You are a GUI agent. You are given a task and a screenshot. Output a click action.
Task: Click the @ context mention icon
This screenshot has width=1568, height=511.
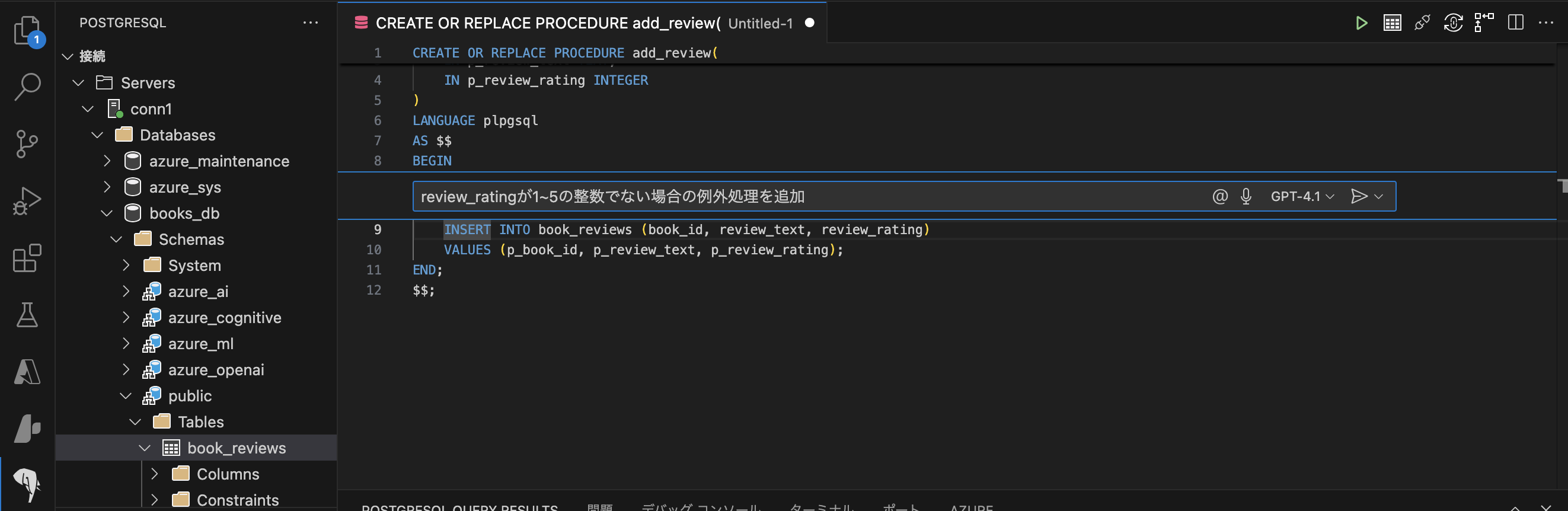coord(1220,196)
